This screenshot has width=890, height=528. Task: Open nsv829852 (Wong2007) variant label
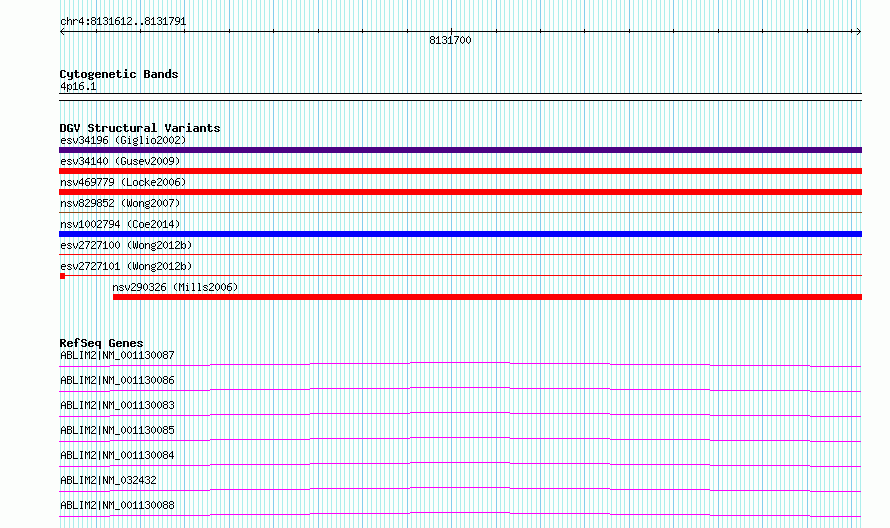tap(120, 203)
